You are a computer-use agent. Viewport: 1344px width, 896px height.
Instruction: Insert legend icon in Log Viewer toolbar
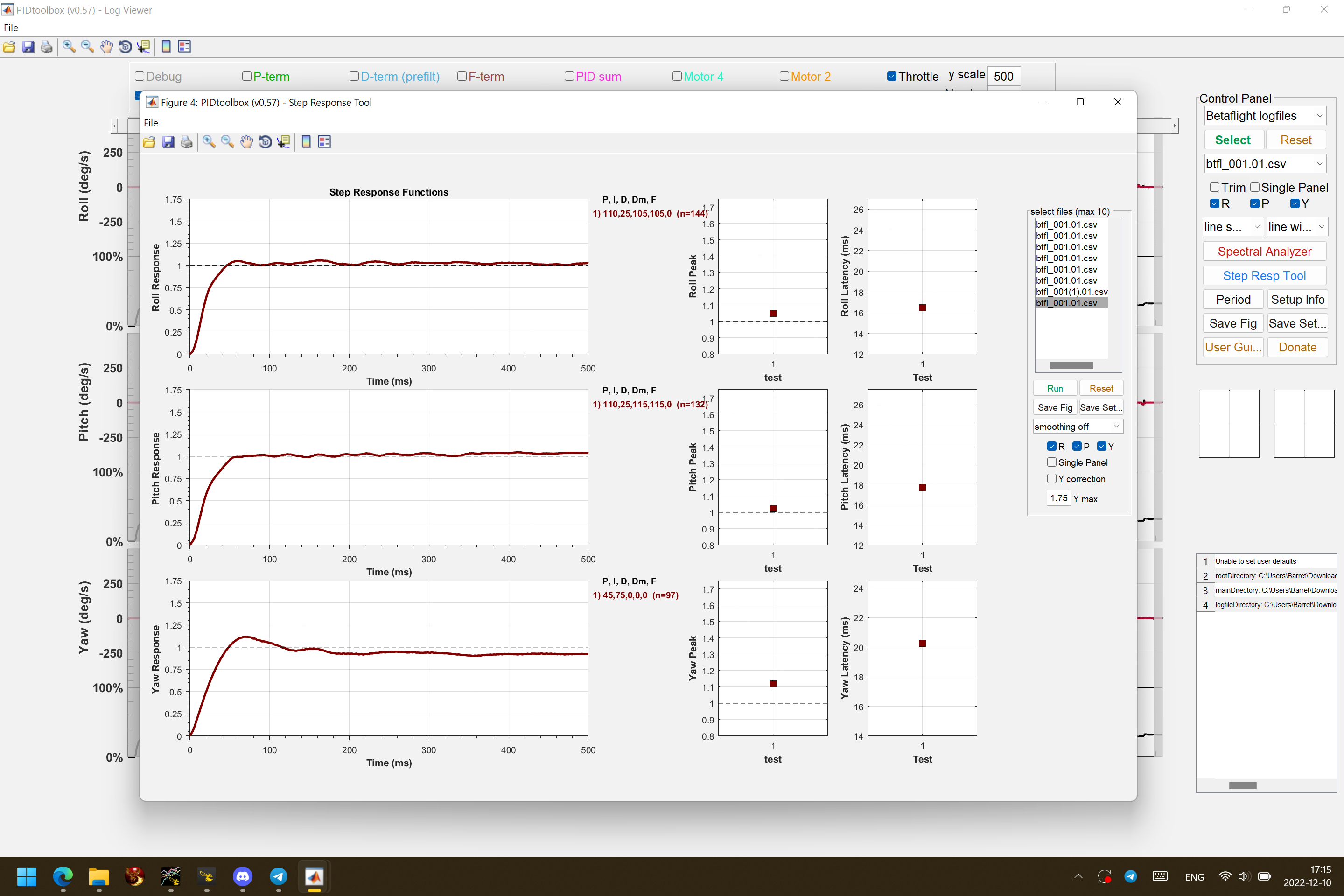[185, 47]
